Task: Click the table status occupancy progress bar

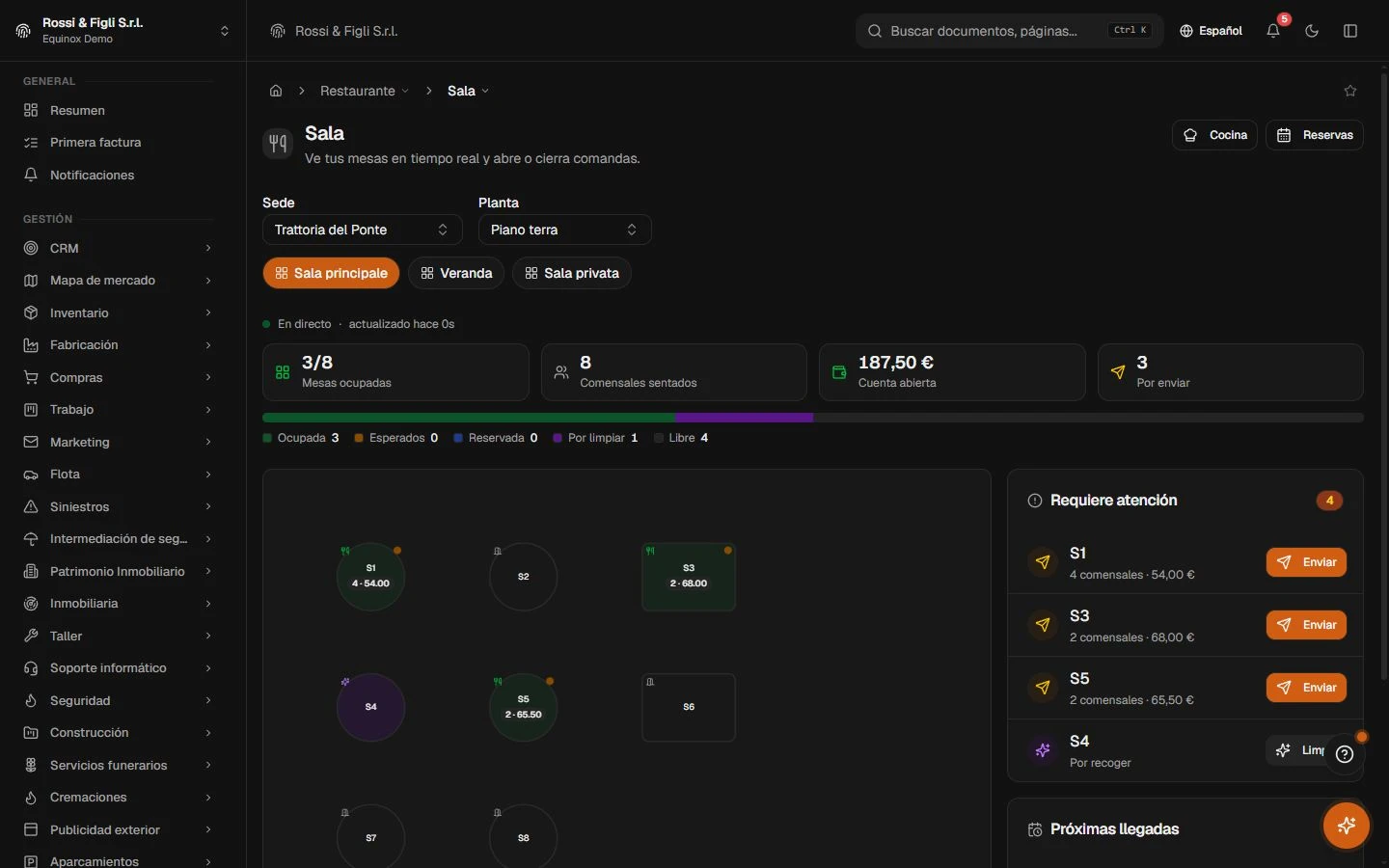Action: [813, 418]
